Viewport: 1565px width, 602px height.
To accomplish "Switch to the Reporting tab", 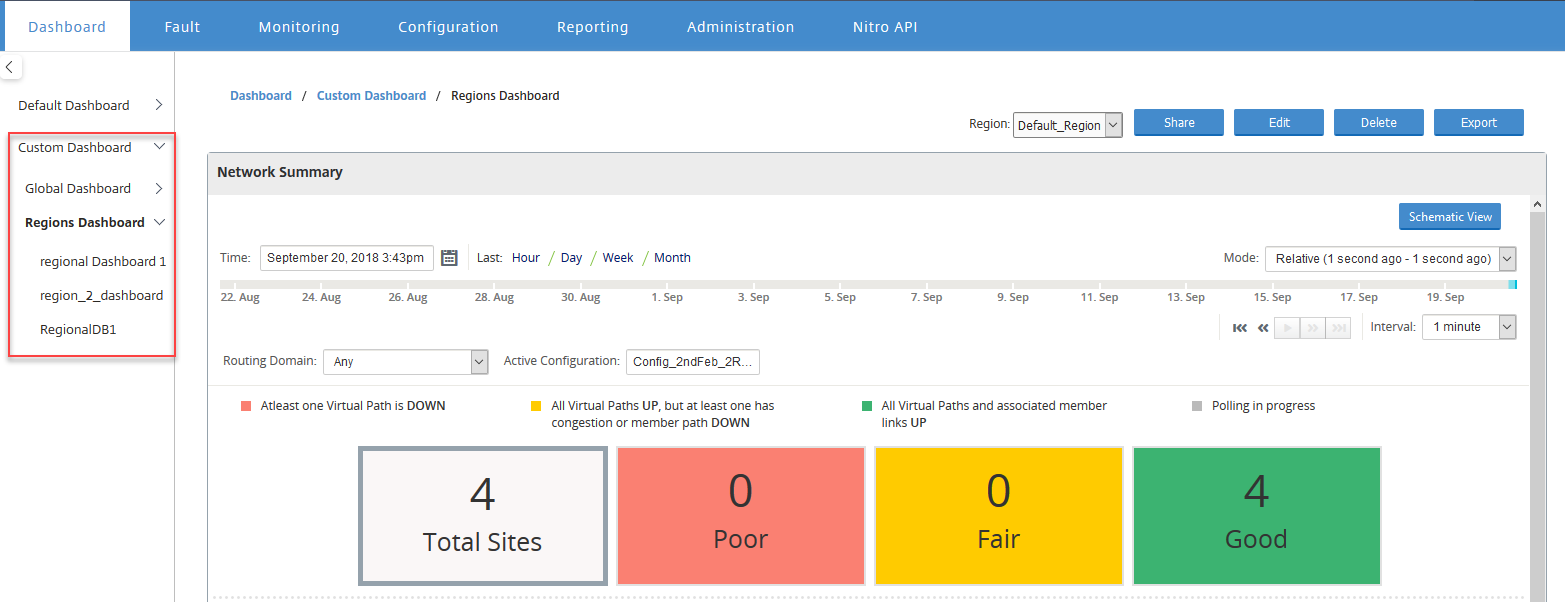I will [593, 27].
